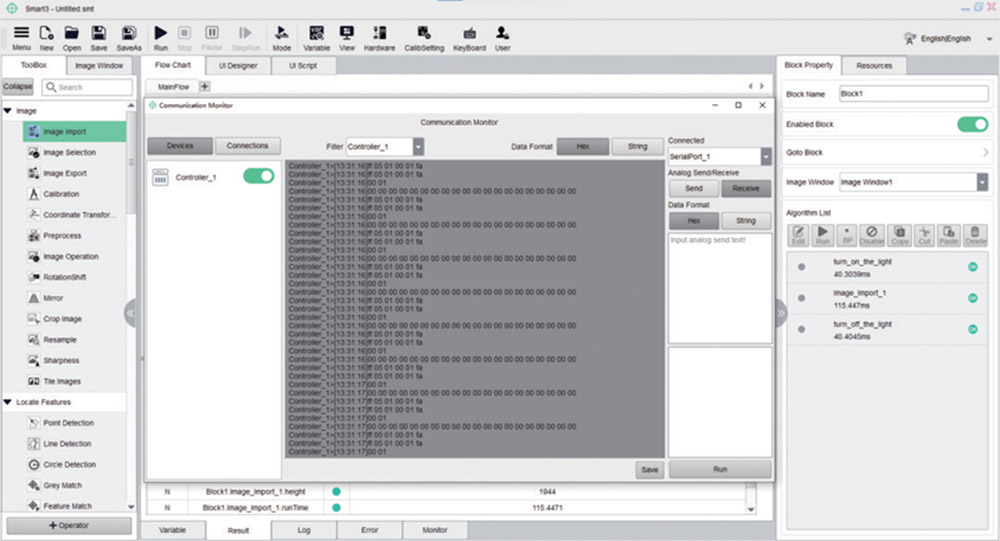The image size is (1000, 541).
Task: Add a new flow tab with plus
Action: click(205, 86)
